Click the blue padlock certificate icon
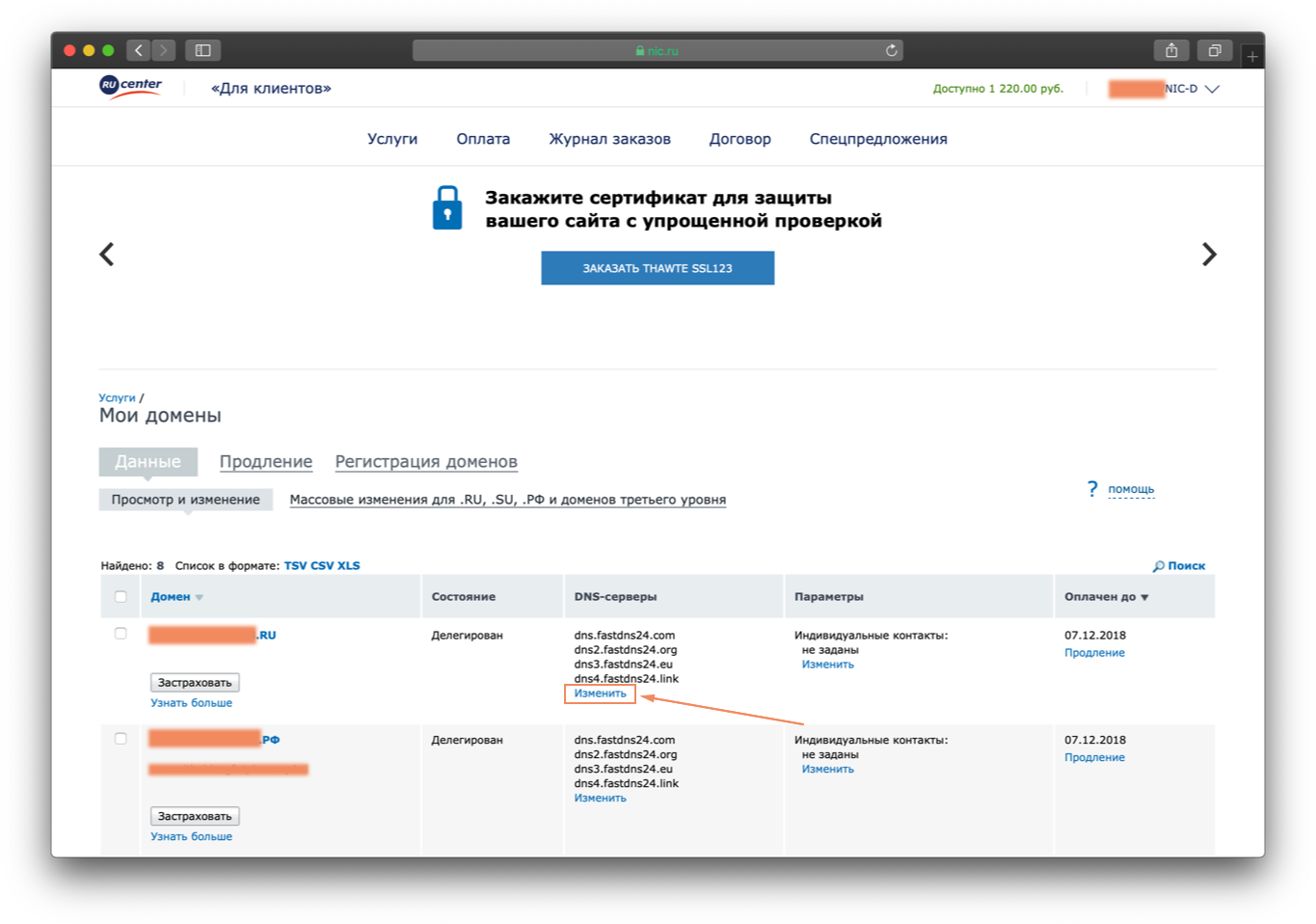The width and height of the screenshot is (1316, 924). 447,207
